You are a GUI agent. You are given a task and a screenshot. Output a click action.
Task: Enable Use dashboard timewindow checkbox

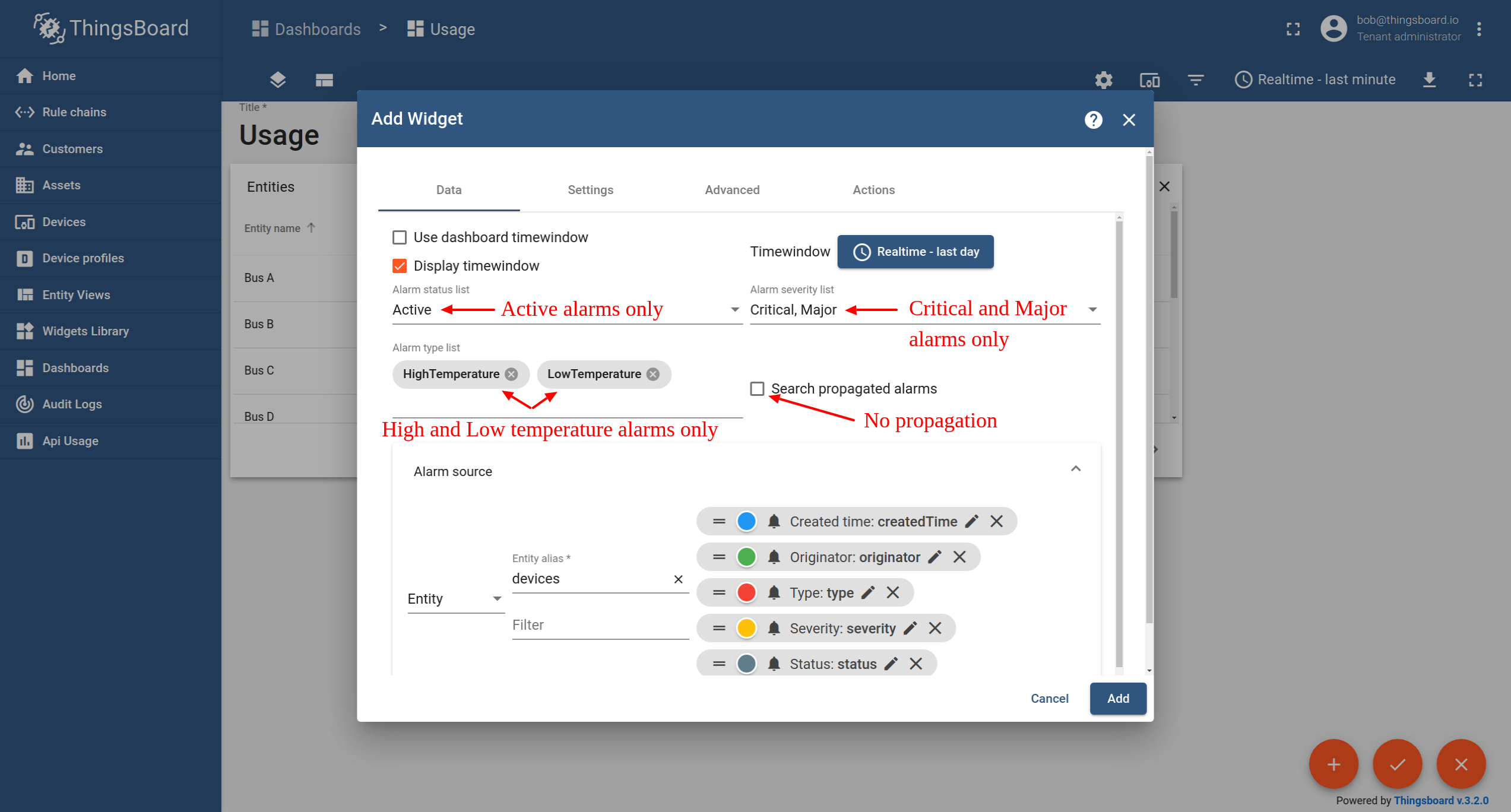point(400,237)
